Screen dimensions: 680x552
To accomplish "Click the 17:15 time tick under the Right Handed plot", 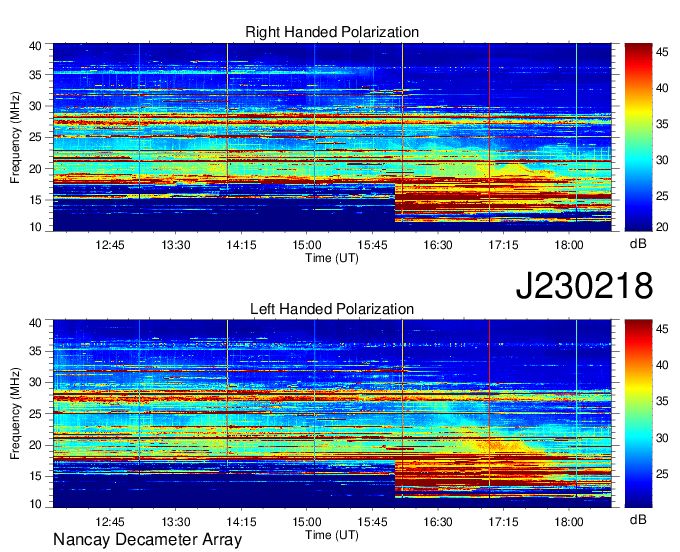I will point(503,245).
